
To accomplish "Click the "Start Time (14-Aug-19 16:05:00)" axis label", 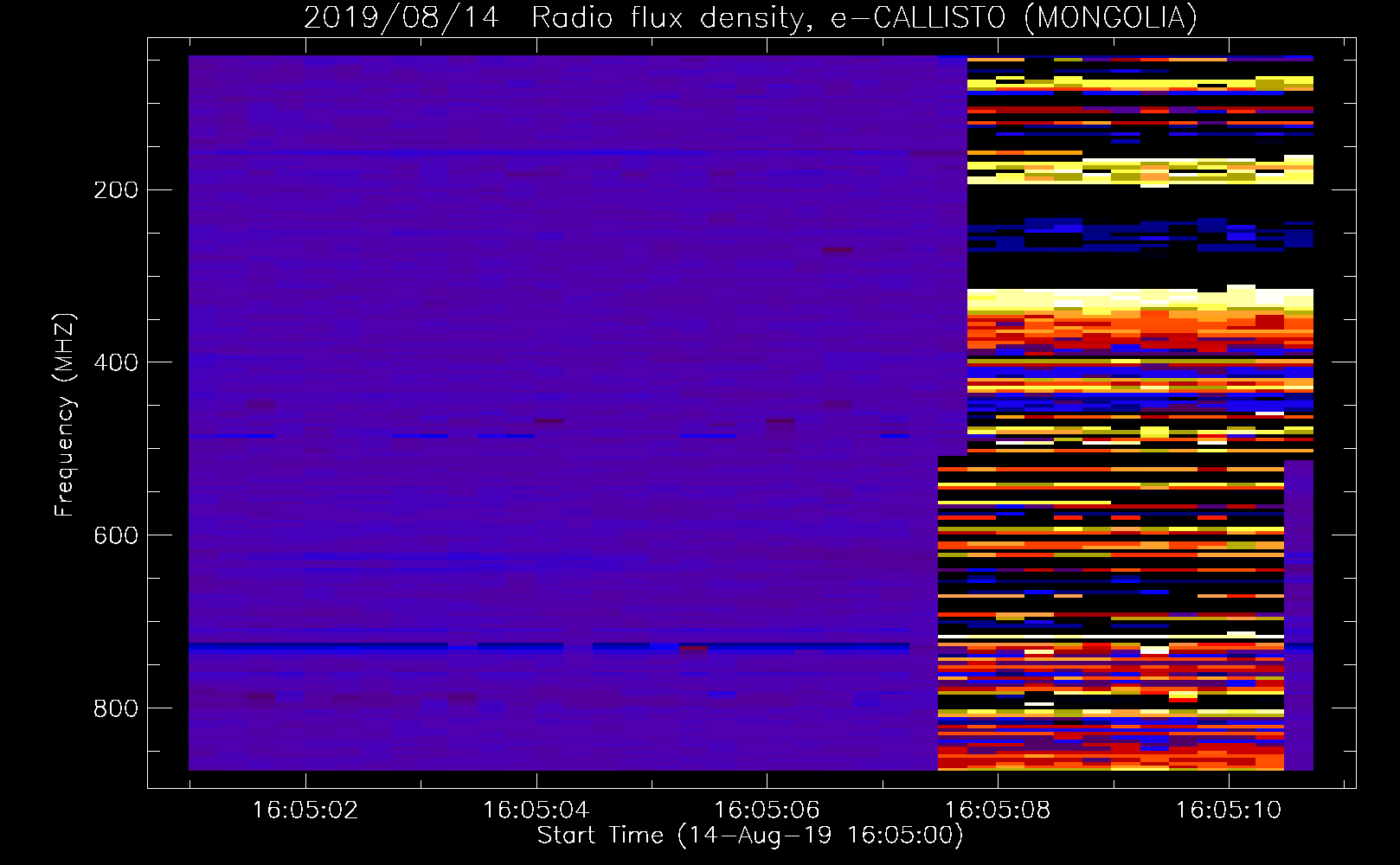I will tap(750, 836).
